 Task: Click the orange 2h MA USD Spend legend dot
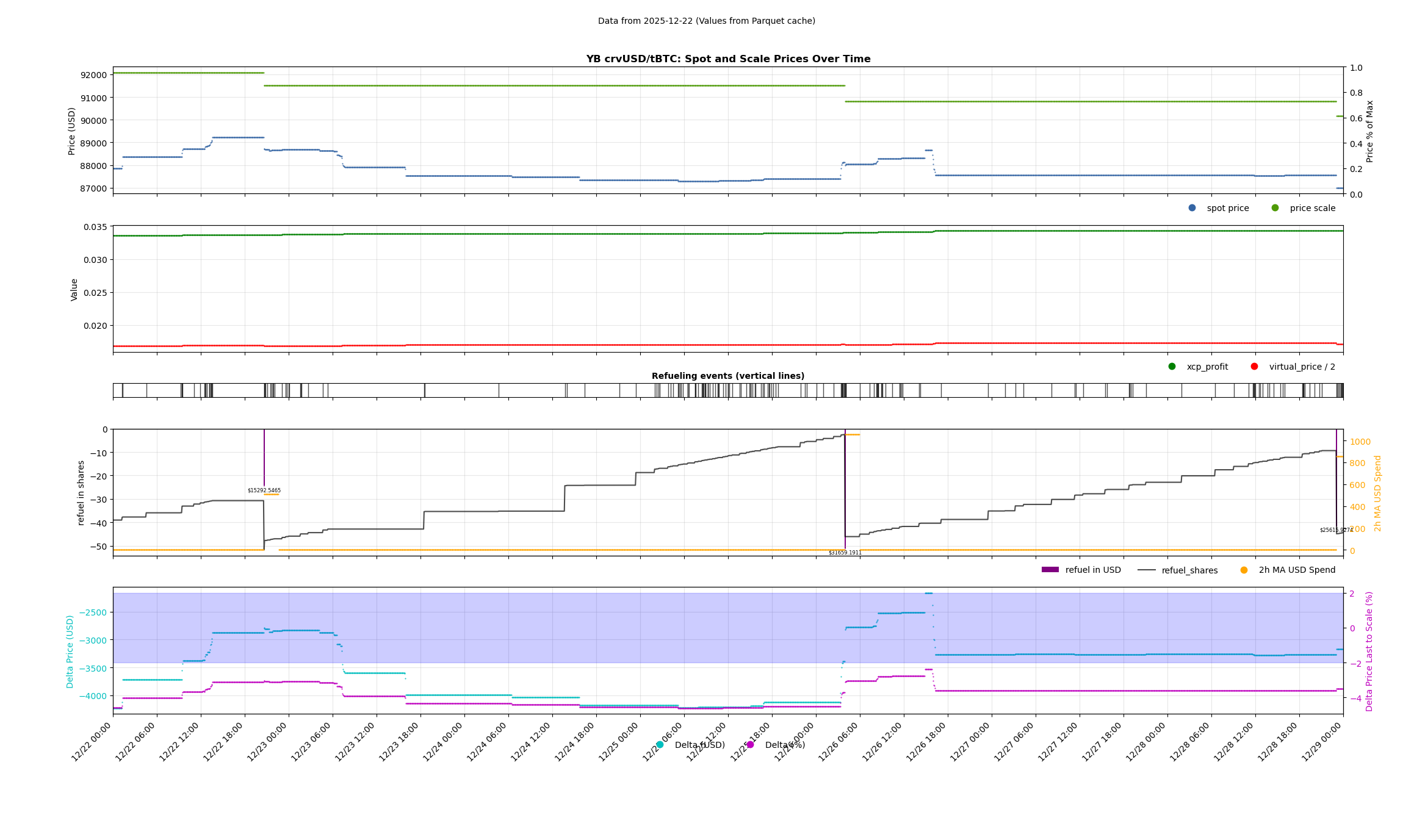[x=1244, y=570]
